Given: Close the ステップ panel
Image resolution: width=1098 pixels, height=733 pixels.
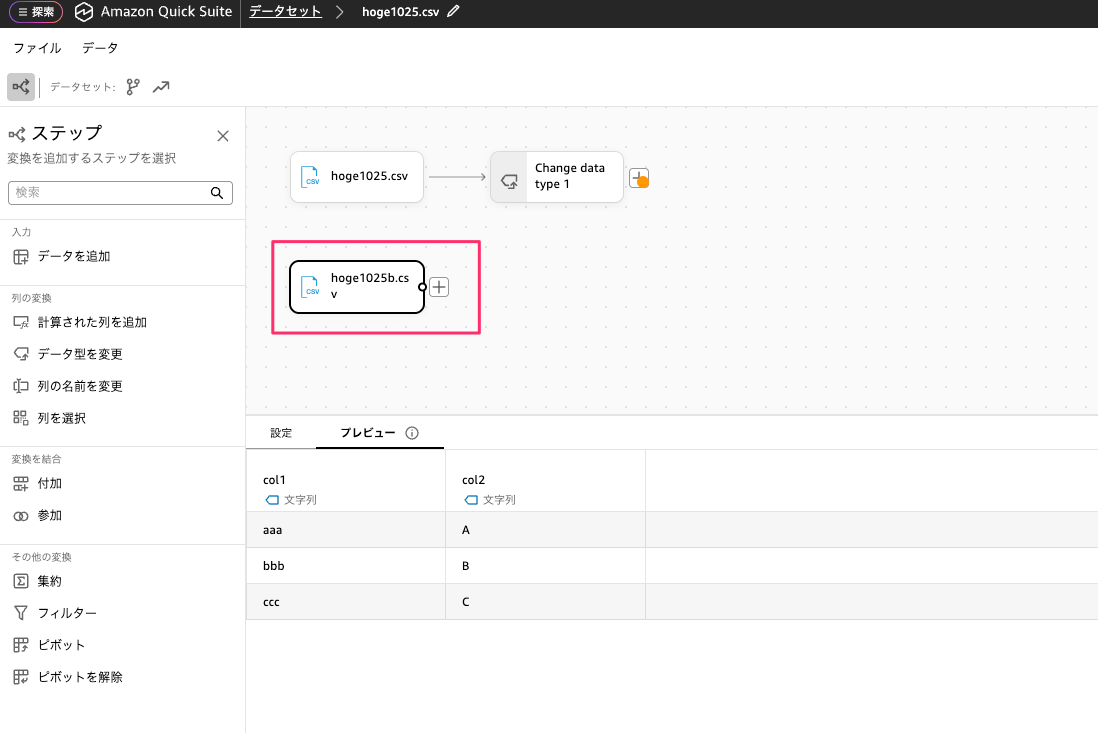Looking at the screenshot, I should tap(223, 136).
